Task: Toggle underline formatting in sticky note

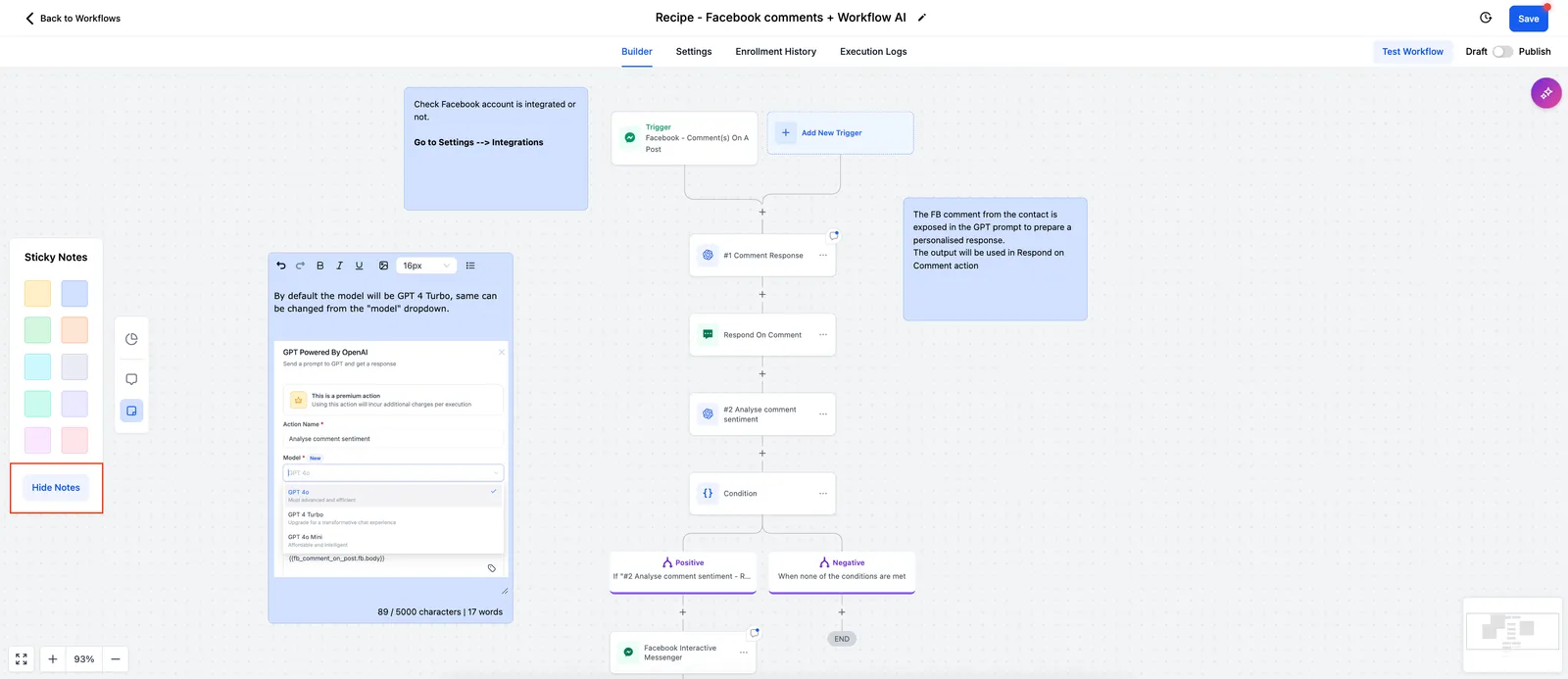Action: pyautogui.click(x=359, y=266)
